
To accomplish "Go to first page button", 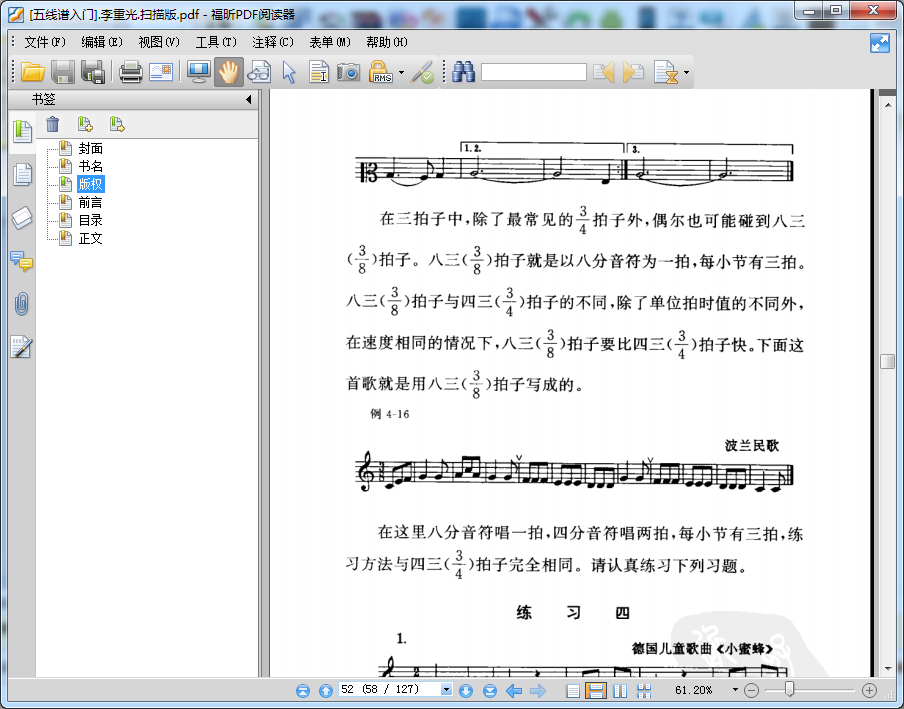I will coord(303,691).
